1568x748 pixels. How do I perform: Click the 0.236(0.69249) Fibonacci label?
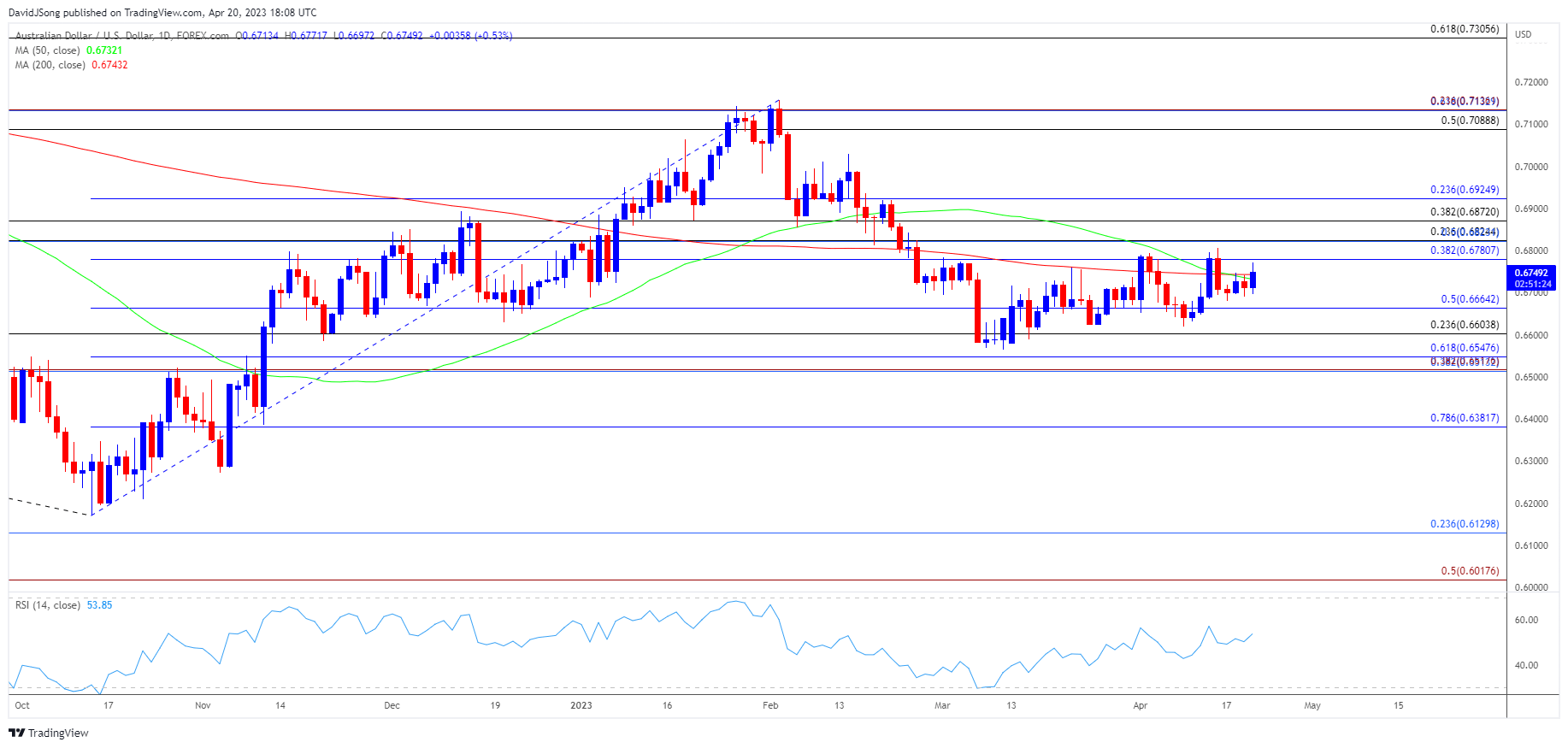pyautogui.click(x=1465, y=190)
